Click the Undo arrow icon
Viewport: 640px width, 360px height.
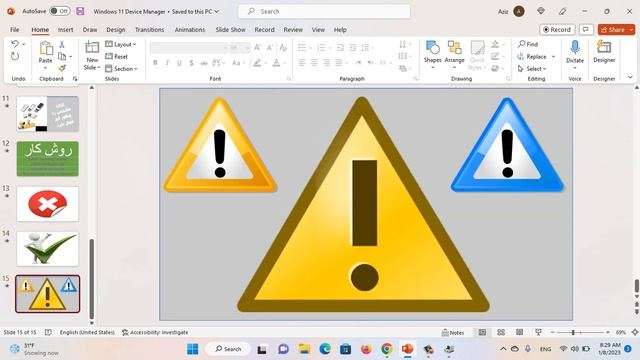click(x=15, y=44)
